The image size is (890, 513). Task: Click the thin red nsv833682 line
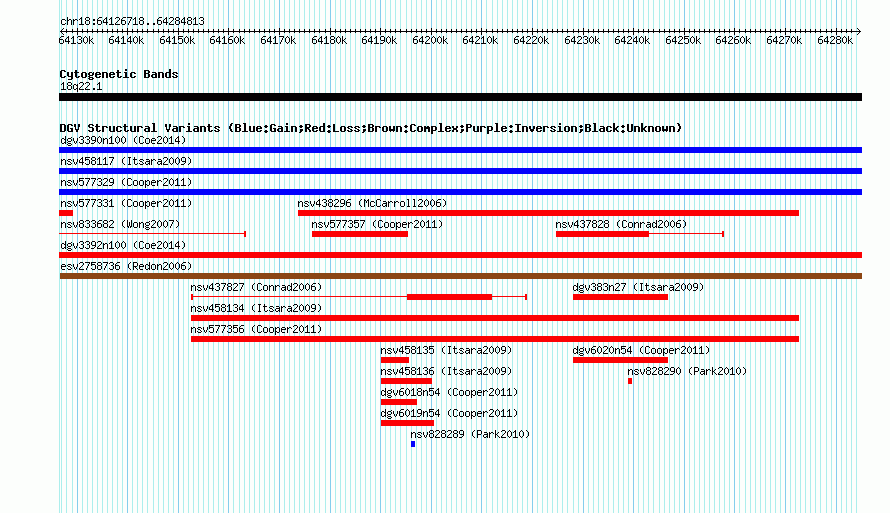[152, 234]
